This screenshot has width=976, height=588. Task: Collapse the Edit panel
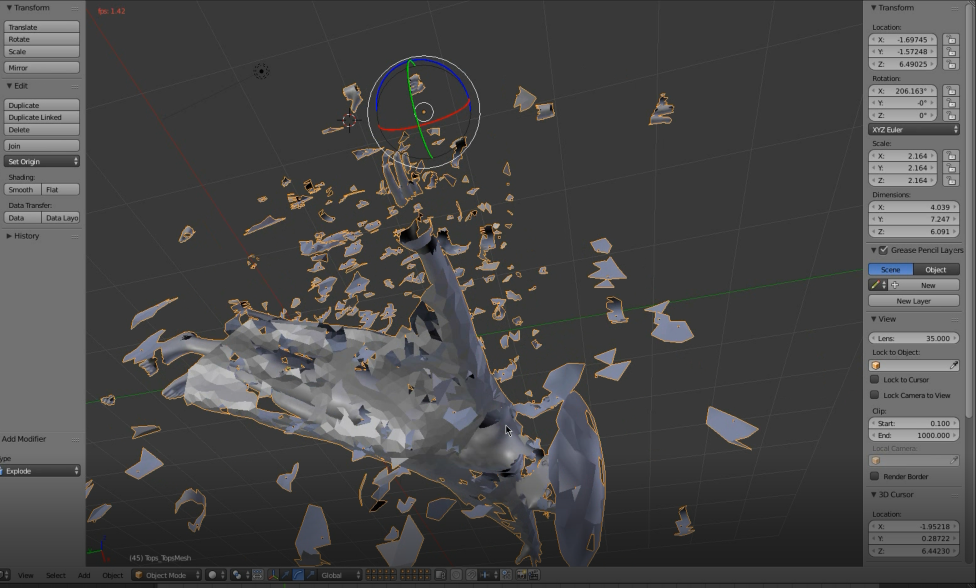(9, 86)
